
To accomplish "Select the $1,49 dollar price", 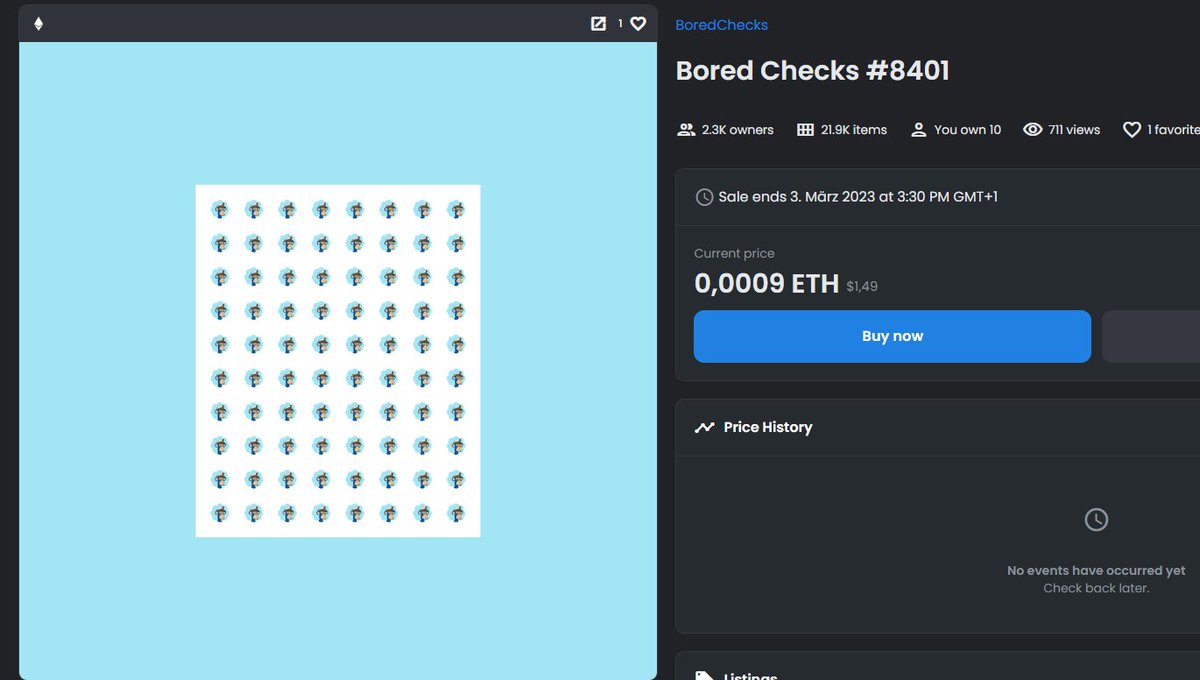I will 862,287.
